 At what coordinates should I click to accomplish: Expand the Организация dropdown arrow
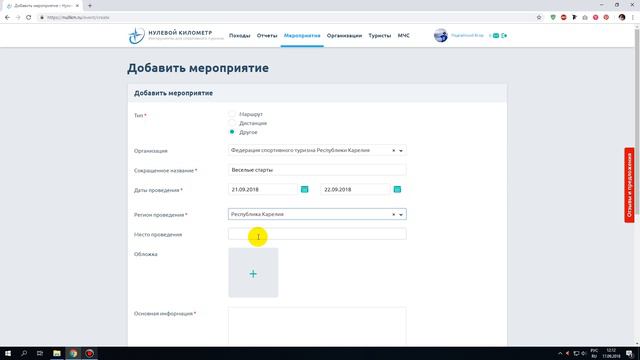point(401,151)
